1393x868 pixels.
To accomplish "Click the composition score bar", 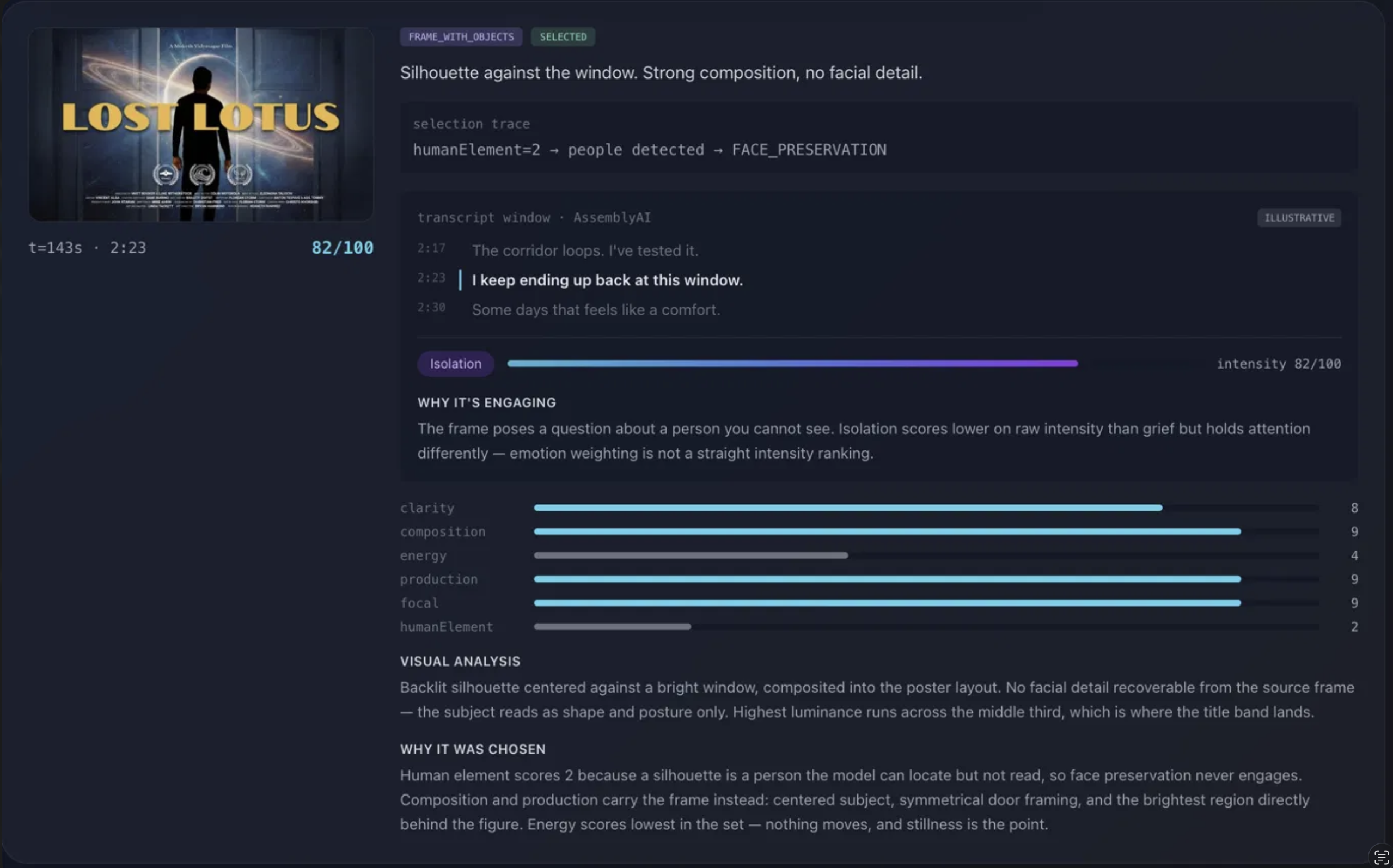I will click(926, 531).
